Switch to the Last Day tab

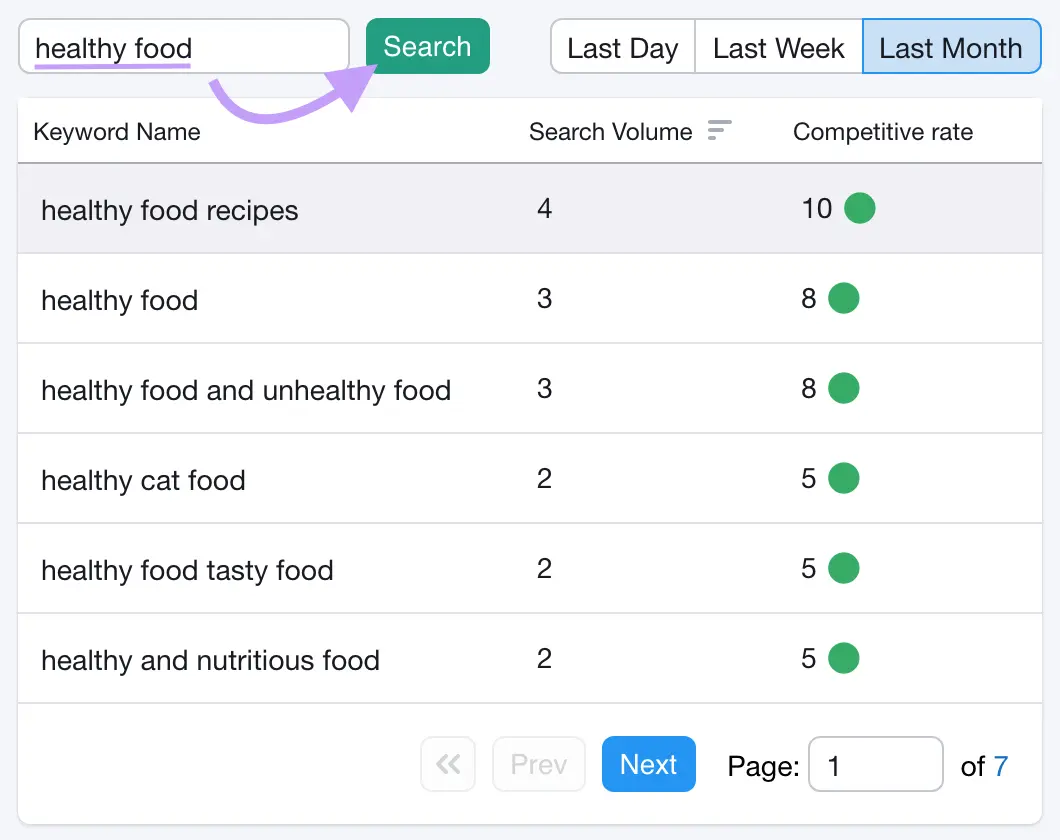622,46
